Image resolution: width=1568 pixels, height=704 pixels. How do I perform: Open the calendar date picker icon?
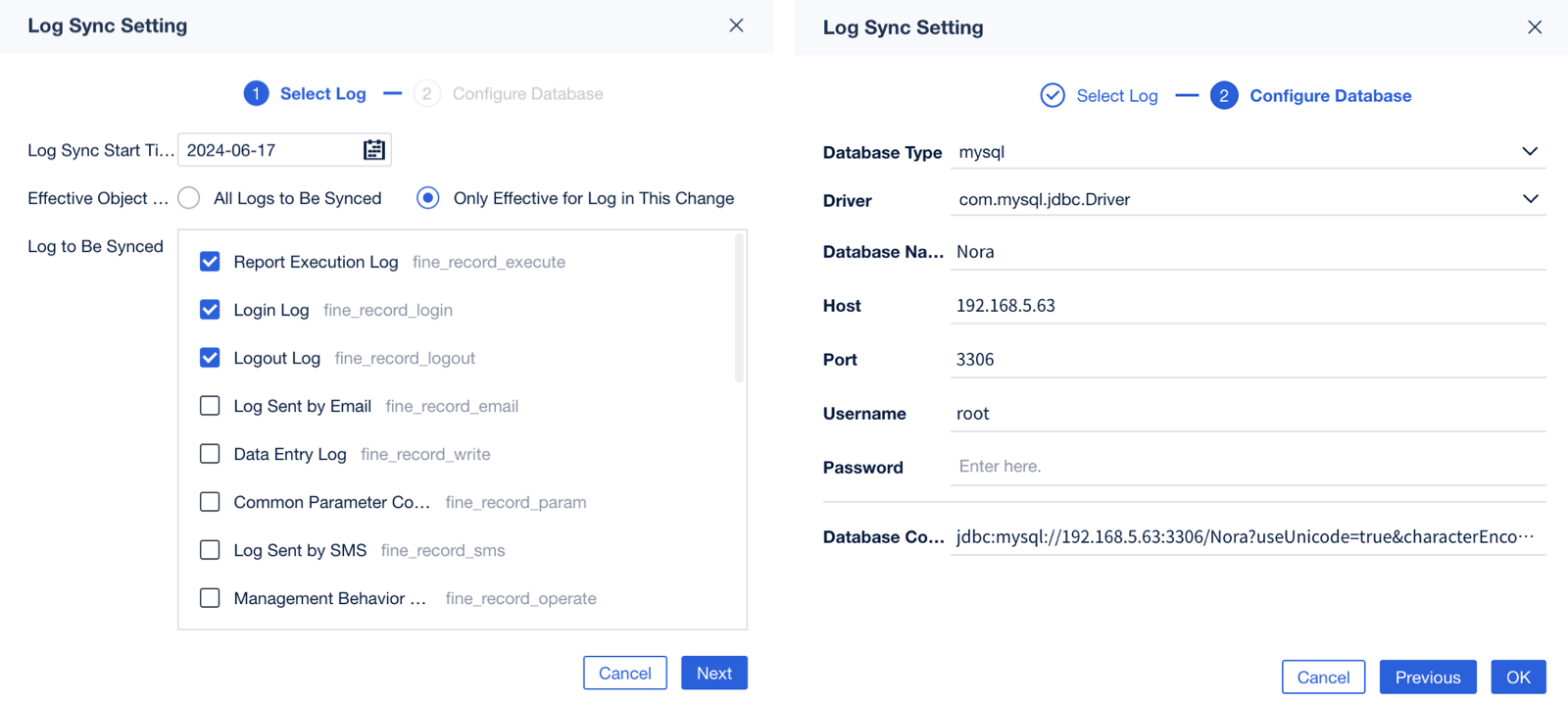[x=374, y=150]
